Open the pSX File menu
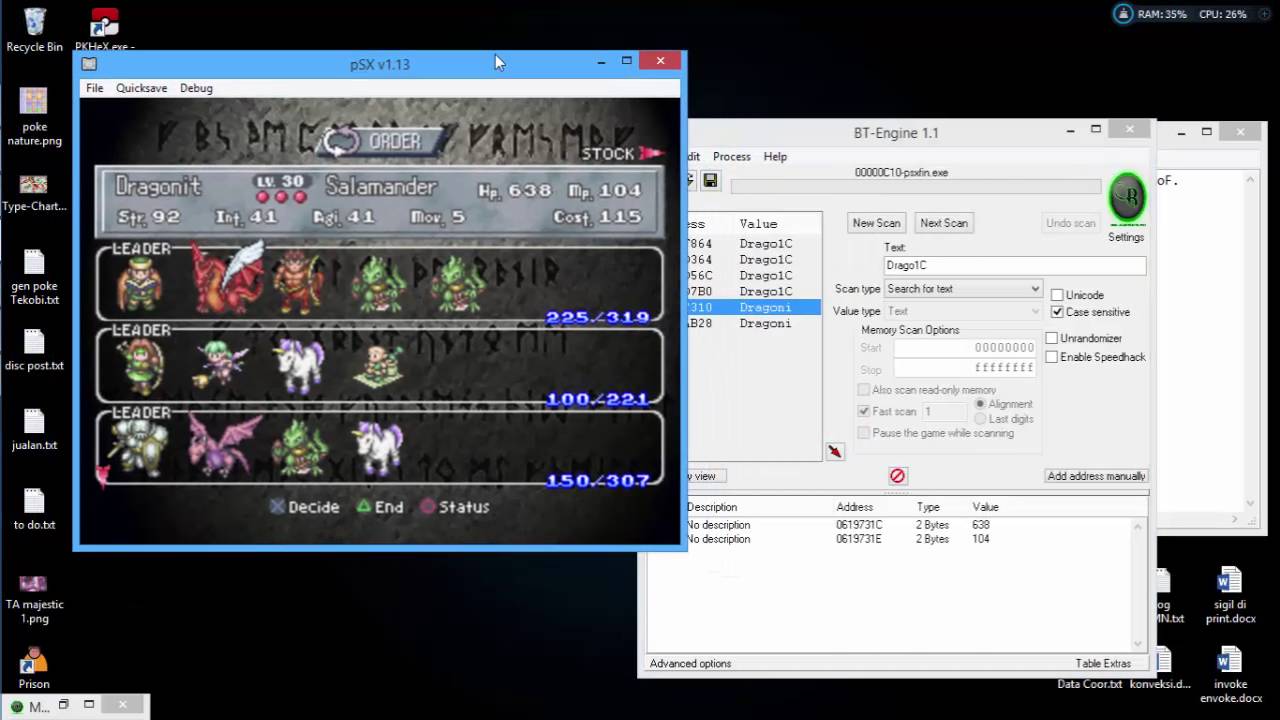This screenshot has height=720, width=1280. (x=94, y=88)
